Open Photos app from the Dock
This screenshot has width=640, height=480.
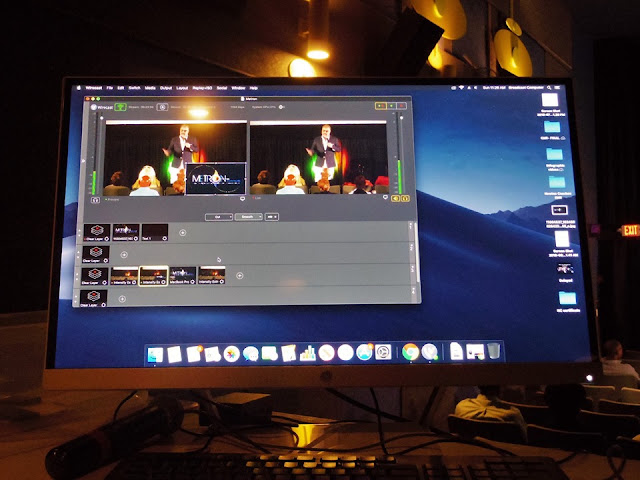click(231, 354)
